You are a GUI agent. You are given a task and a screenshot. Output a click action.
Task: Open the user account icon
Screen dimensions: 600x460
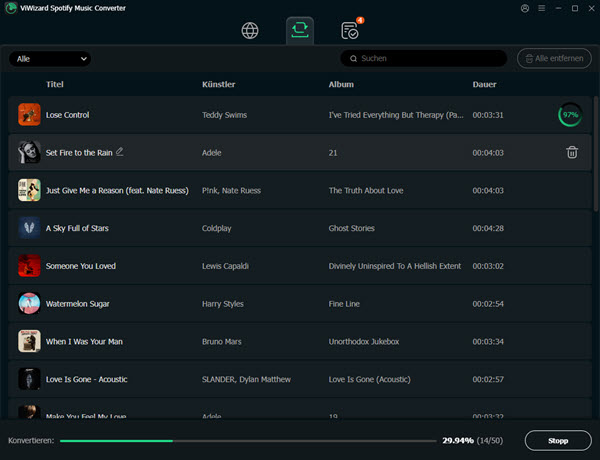pos(525,8)
